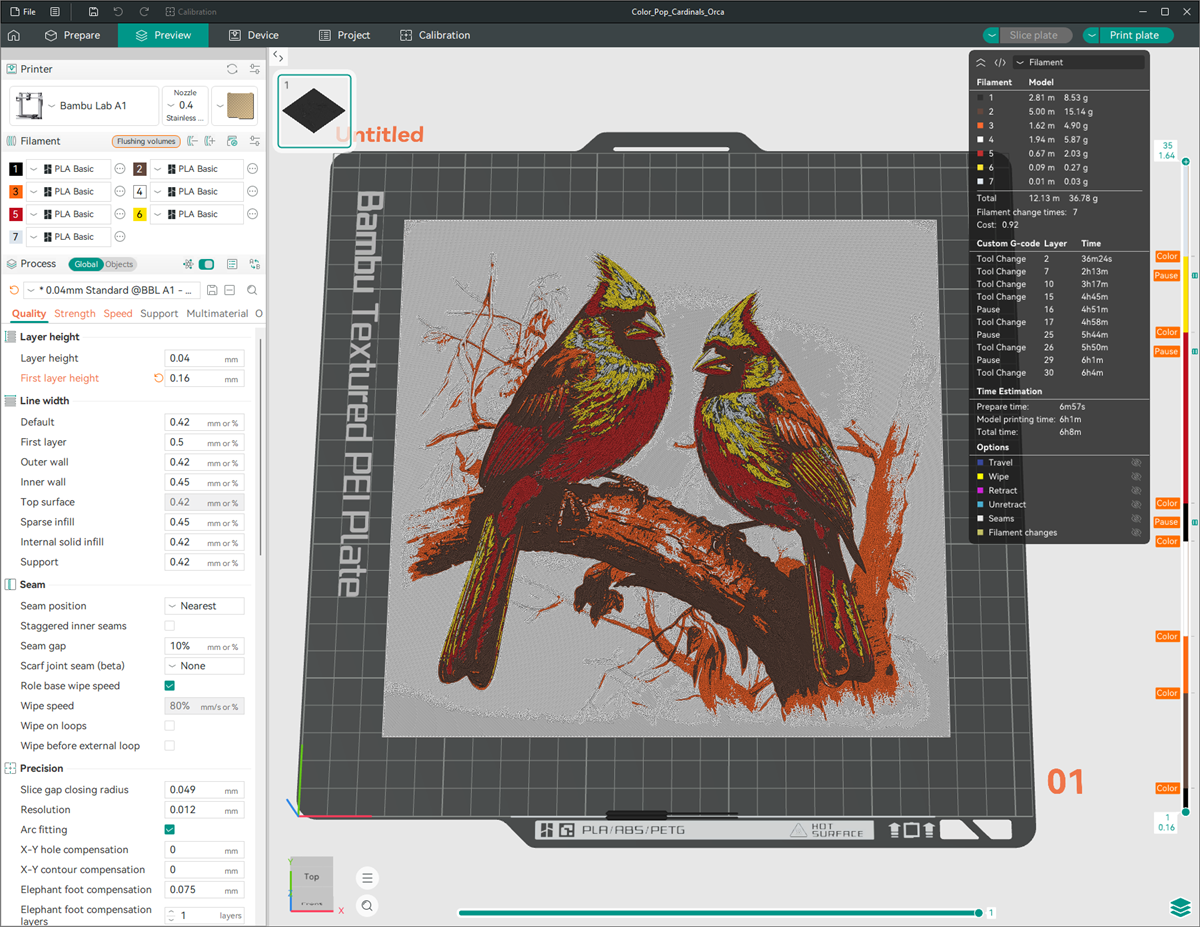This screenshot has width=1200, height=927.
Task: Switch to the Project tab
Action: point(344,35)
